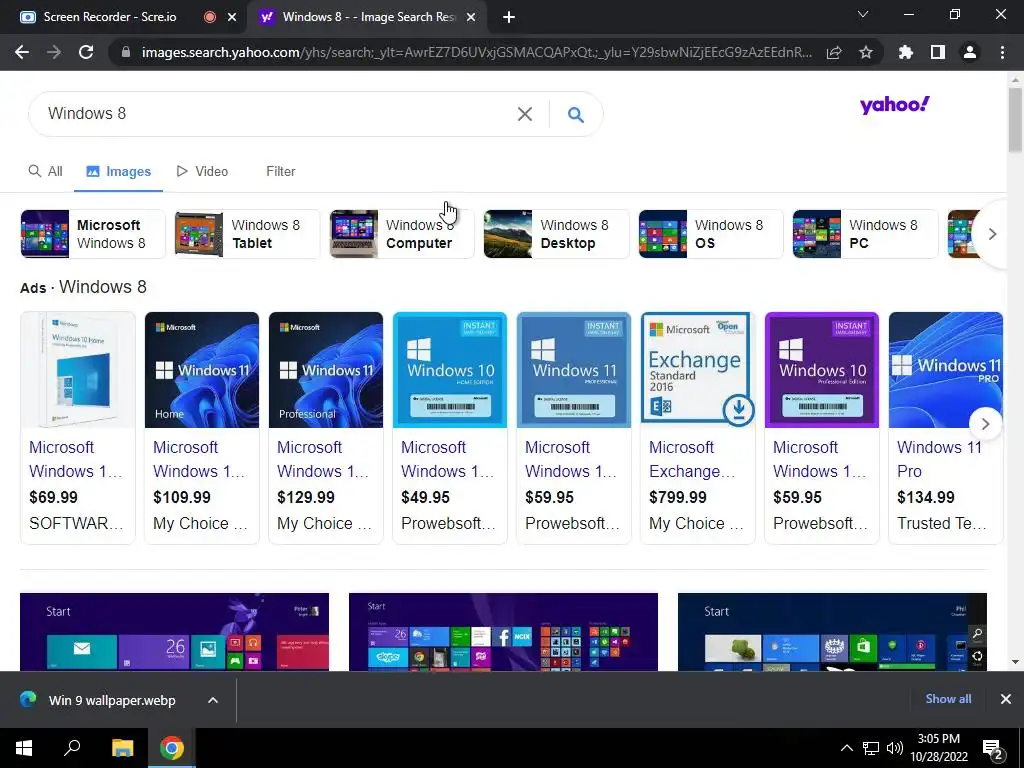Open taskbar search magnifier
The width and height of the screenshot is (1024, 768).
pos(72,748)
